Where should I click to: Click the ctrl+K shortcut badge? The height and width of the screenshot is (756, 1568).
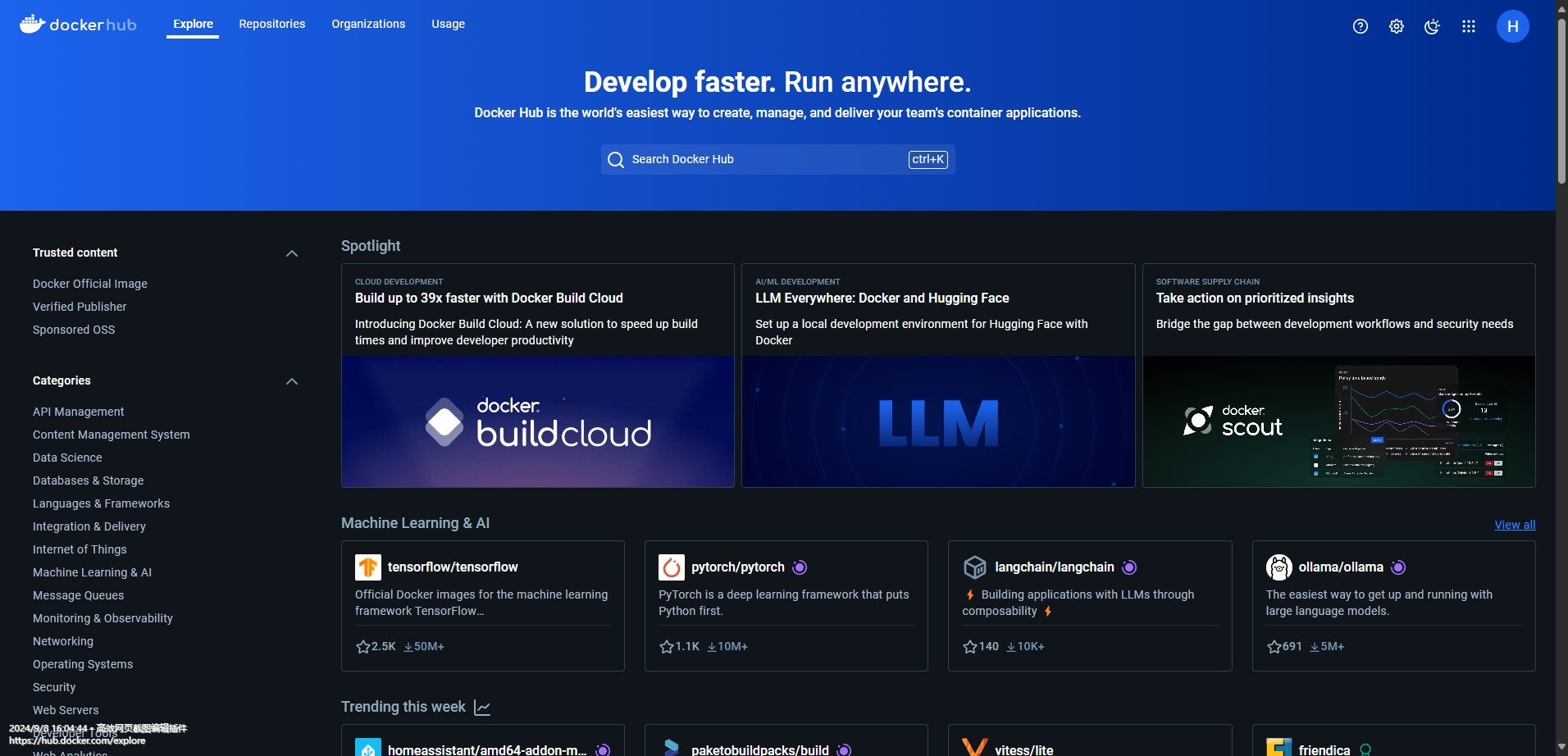pos(928,159)
